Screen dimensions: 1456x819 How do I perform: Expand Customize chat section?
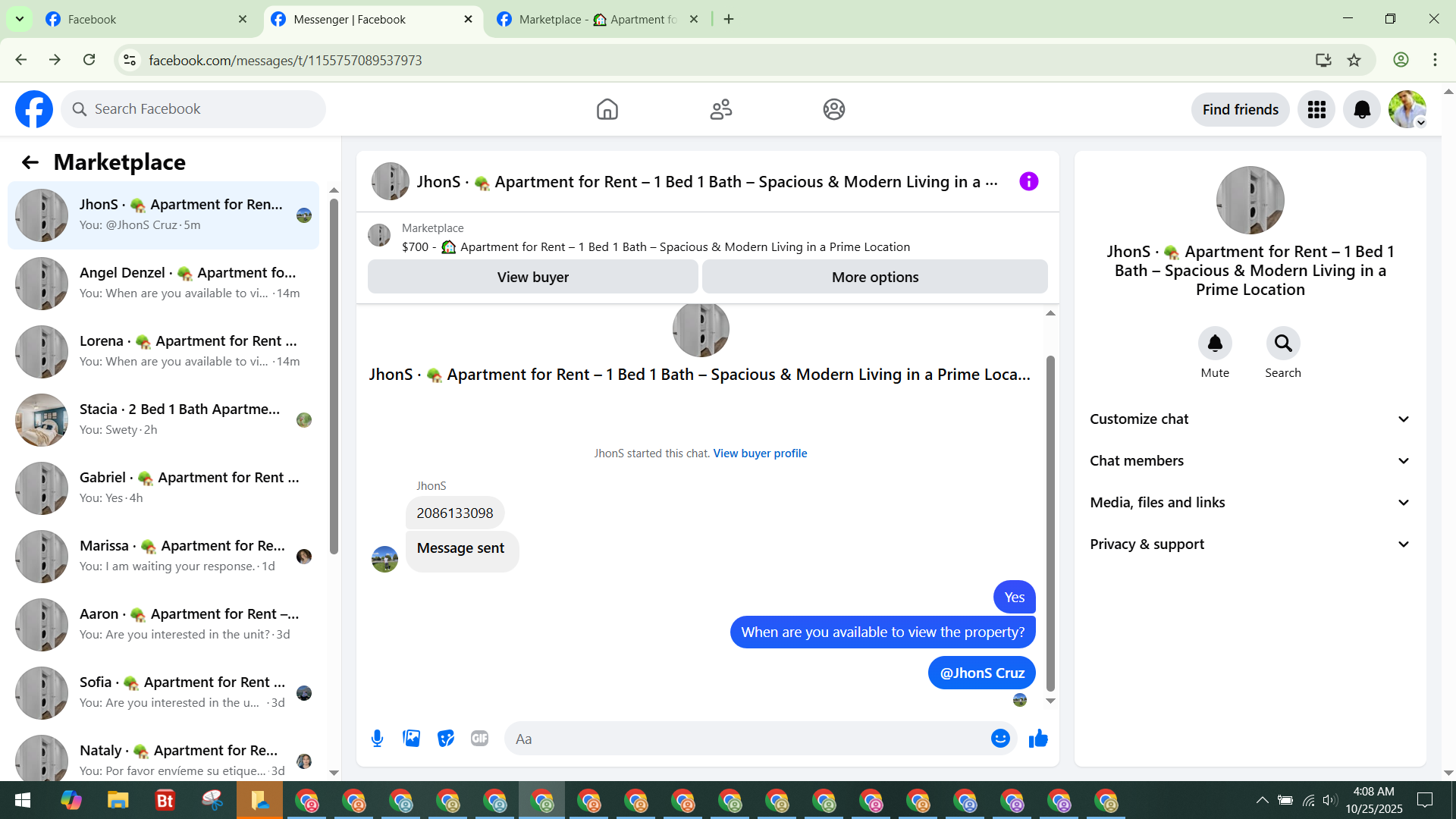click(1250, 419)
